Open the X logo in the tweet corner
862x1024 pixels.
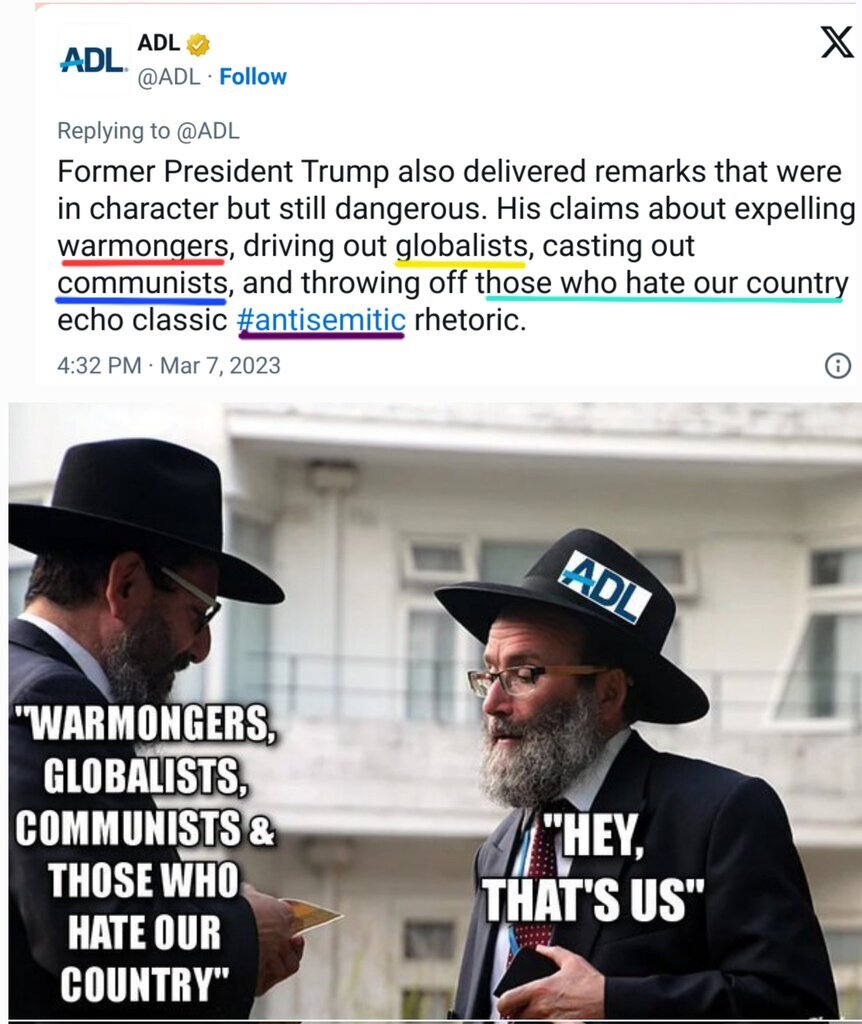coord(836,42)
